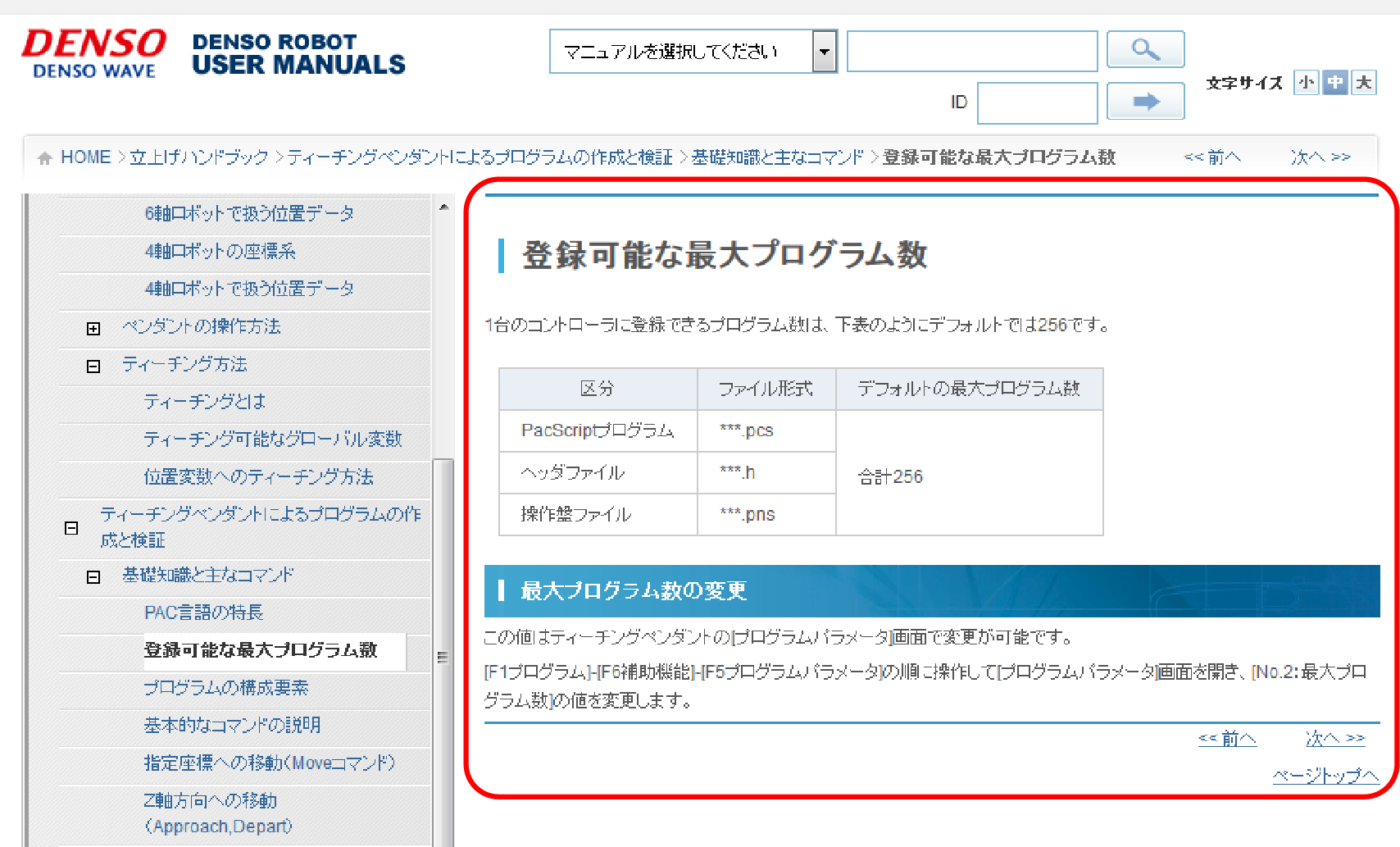
Task: Open プログラムの構成要素 in the sidebar
Action: click(x=225, y=688)
